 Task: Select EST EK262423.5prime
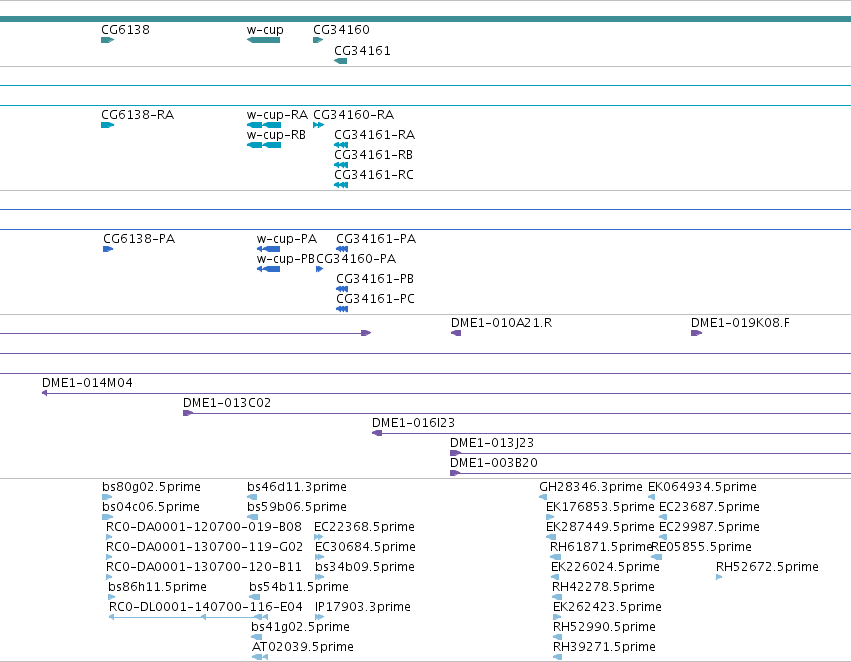pyautogui.click(x=607, y=608)
